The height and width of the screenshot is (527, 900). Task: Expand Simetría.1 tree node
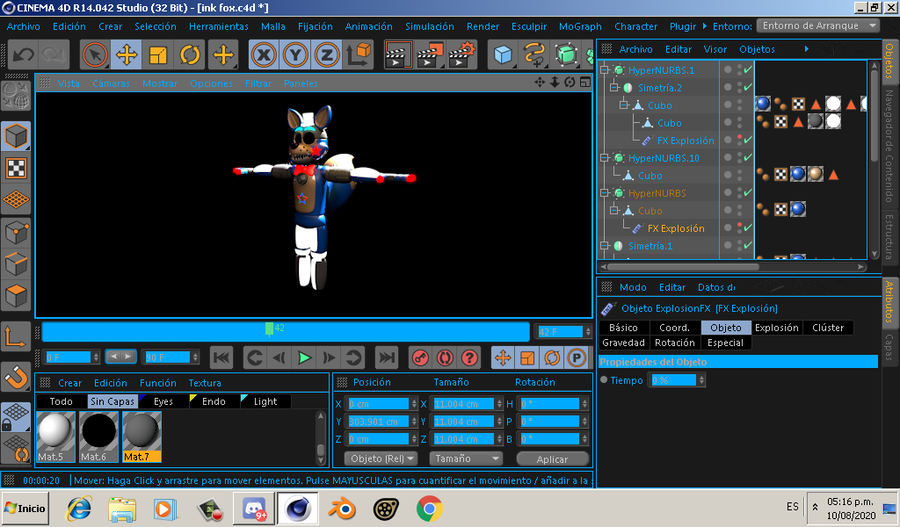point(604,246)
